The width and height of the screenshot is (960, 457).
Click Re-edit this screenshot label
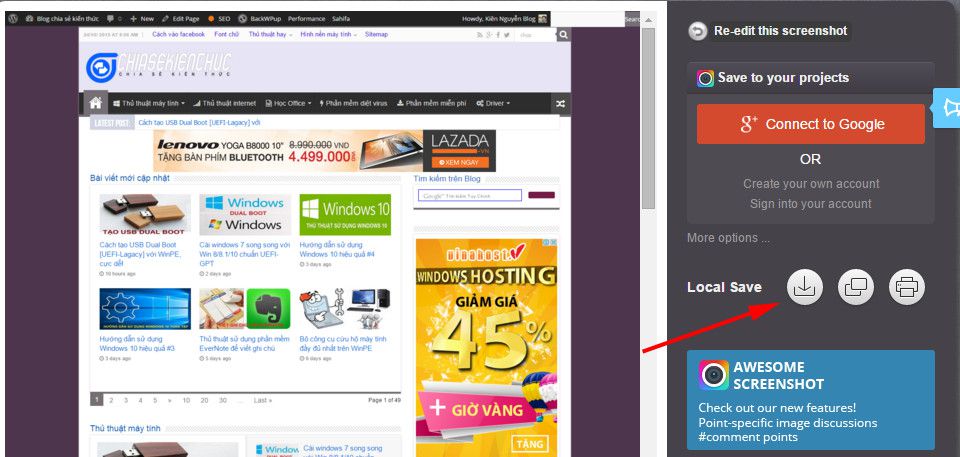point(781,31)
